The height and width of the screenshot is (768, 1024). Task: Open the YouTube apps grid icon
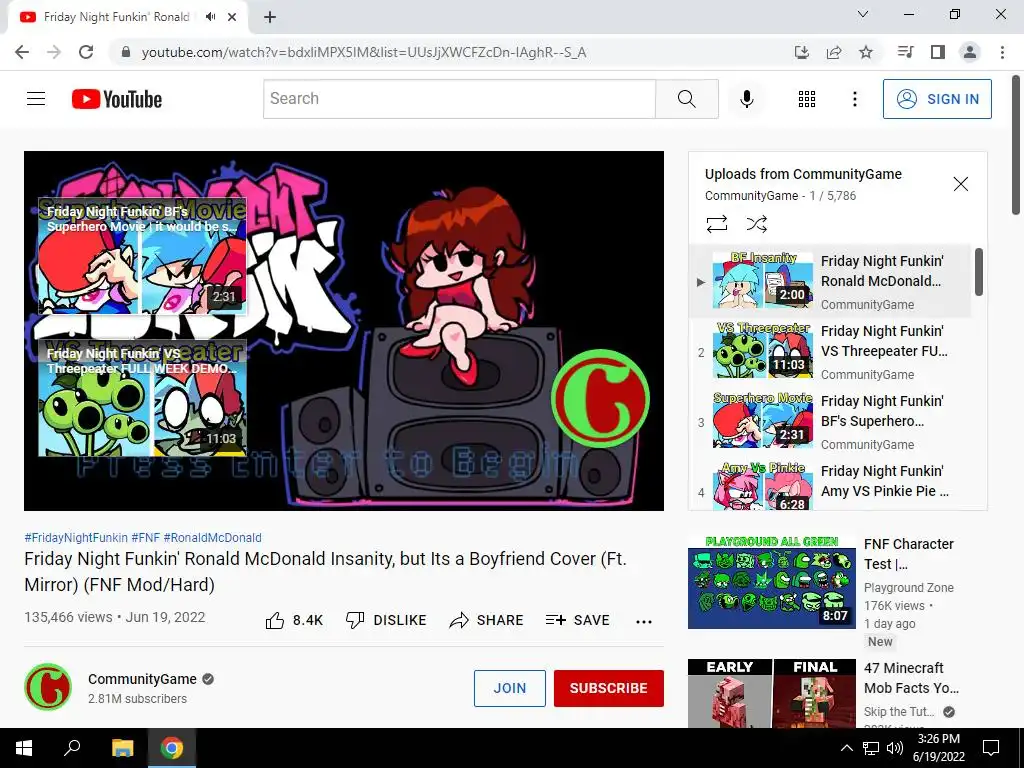point(807,99)
